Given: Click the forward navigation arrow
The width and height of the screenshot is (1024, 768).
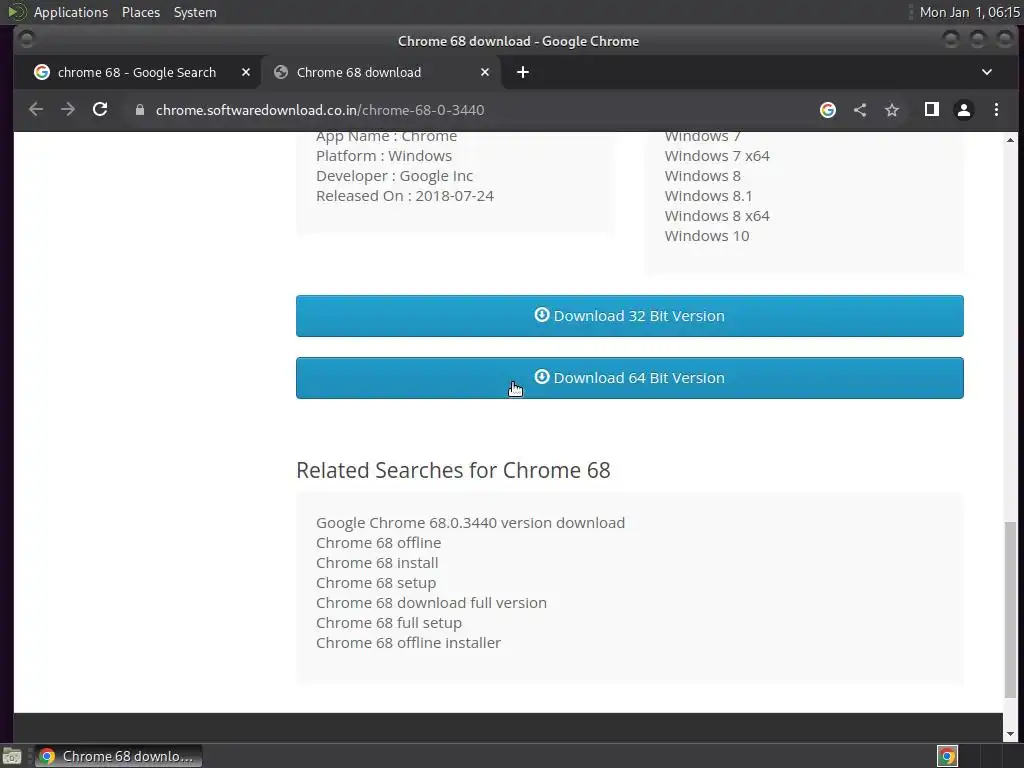Looking at the screenshot, I should 68,110.
